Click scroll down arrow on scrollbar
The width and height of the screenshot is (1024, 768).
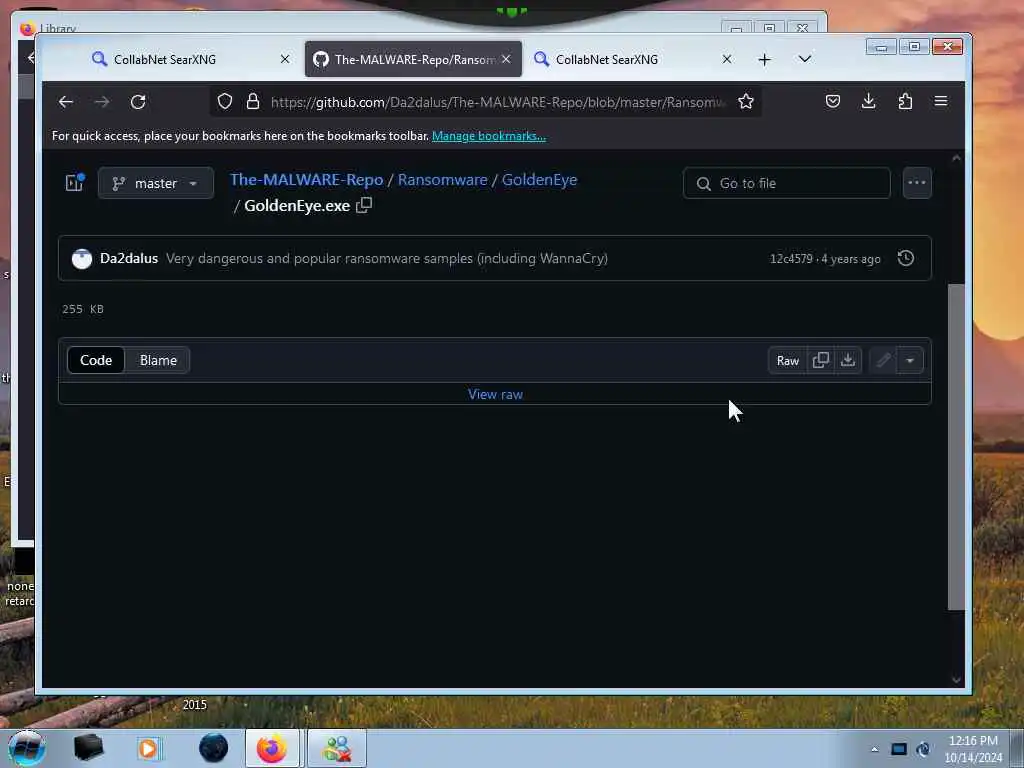click(956, 680)
